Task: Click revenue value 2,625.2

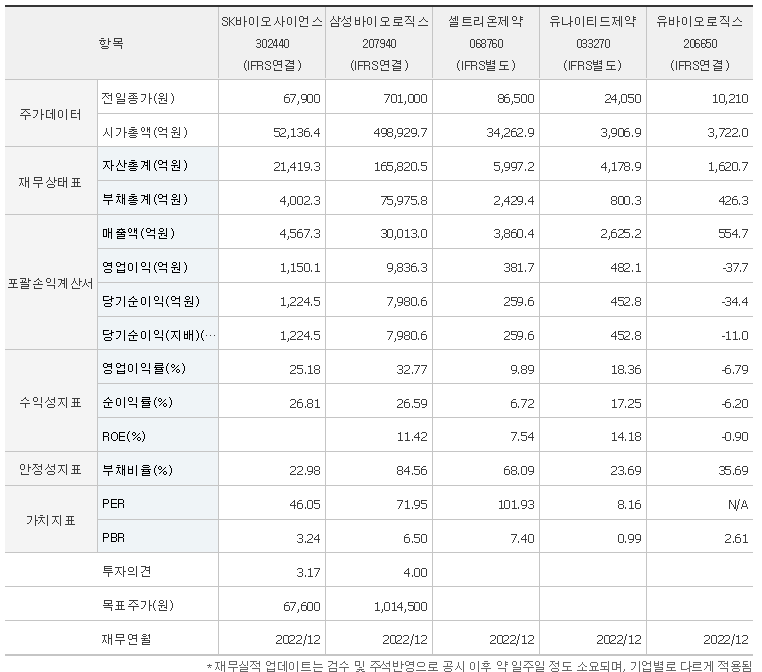Action: click(621, 234)
